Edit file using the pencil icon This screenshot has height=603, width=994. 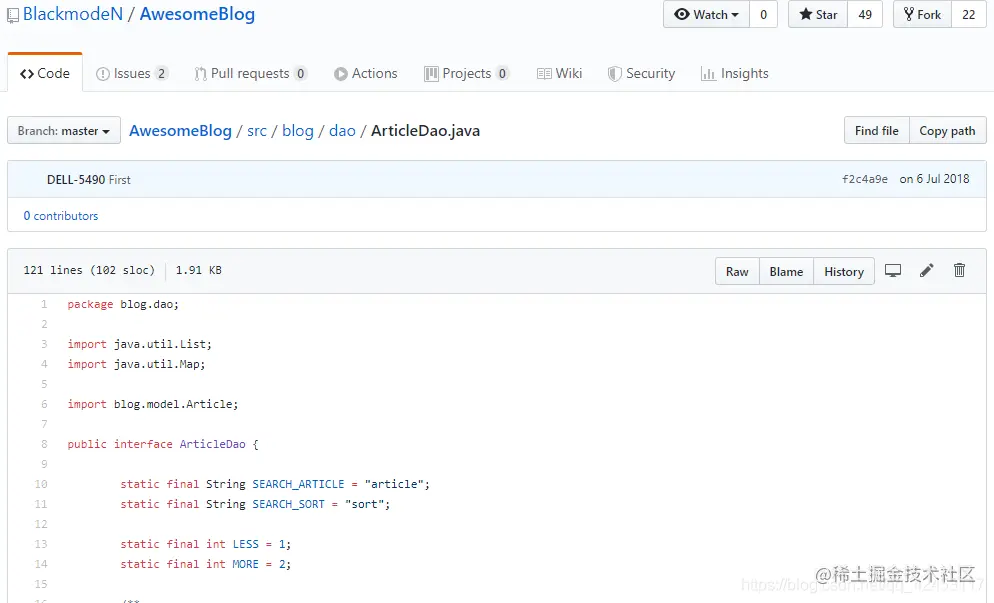point(926,271)
